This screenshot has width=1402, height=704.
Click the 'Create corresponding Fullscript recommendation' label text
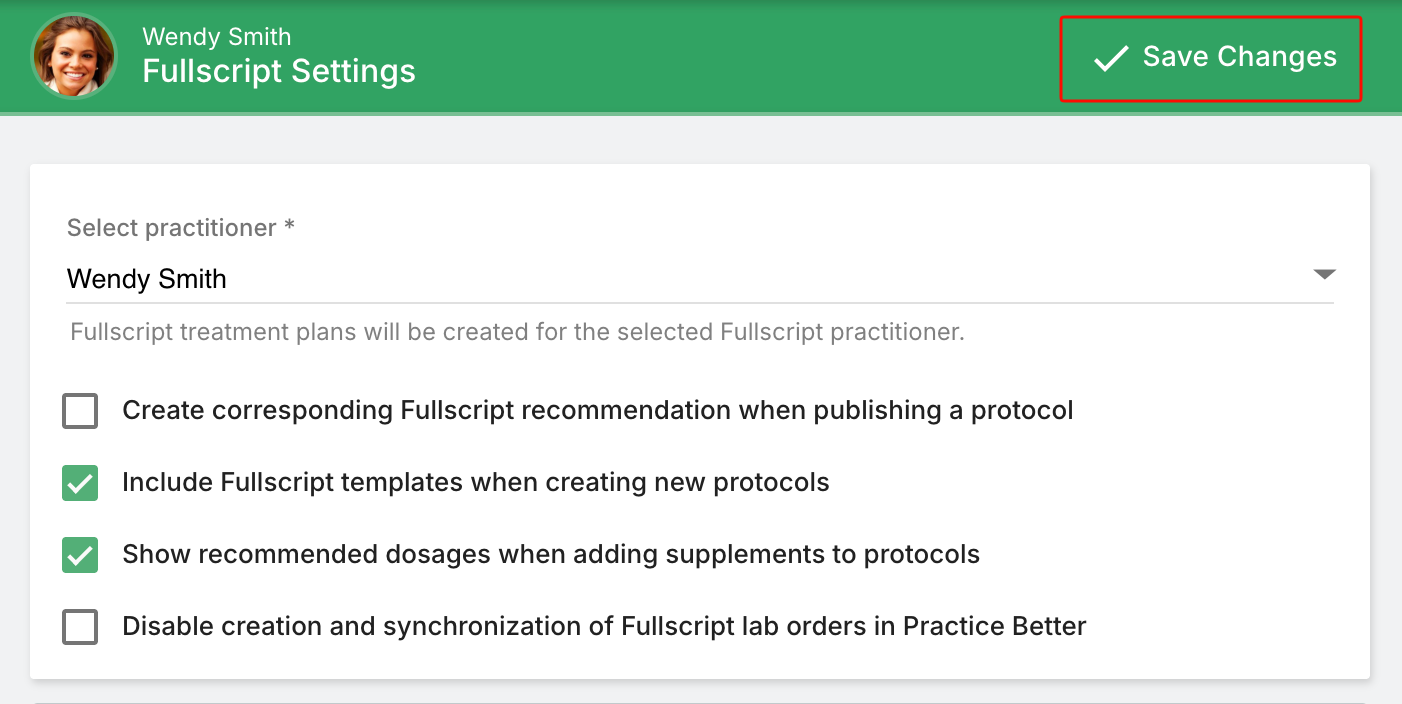tap(597, 411)
